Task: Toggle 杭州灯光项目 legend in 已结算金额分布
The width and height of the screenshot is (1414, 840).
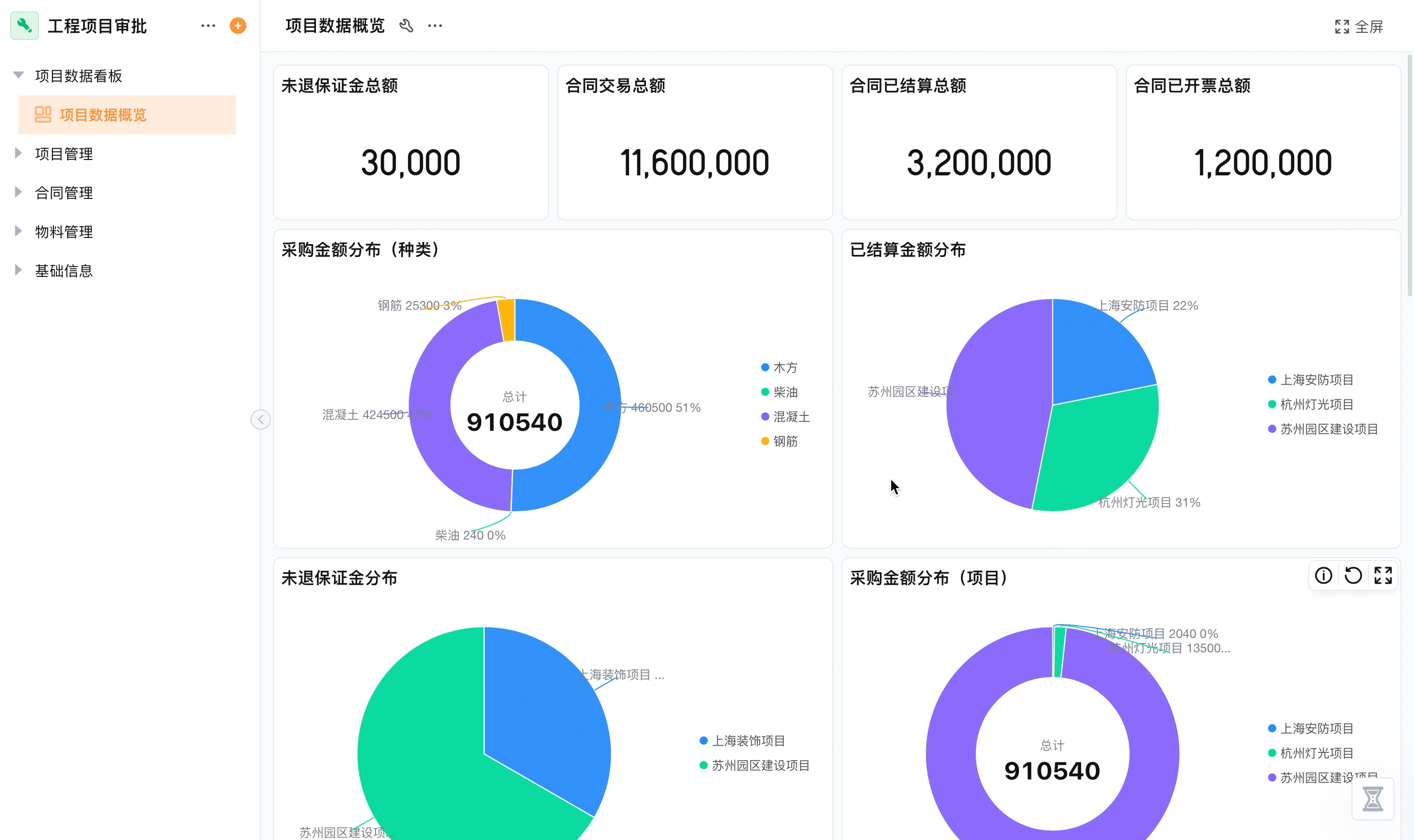Action: [x=1310, y=405]
